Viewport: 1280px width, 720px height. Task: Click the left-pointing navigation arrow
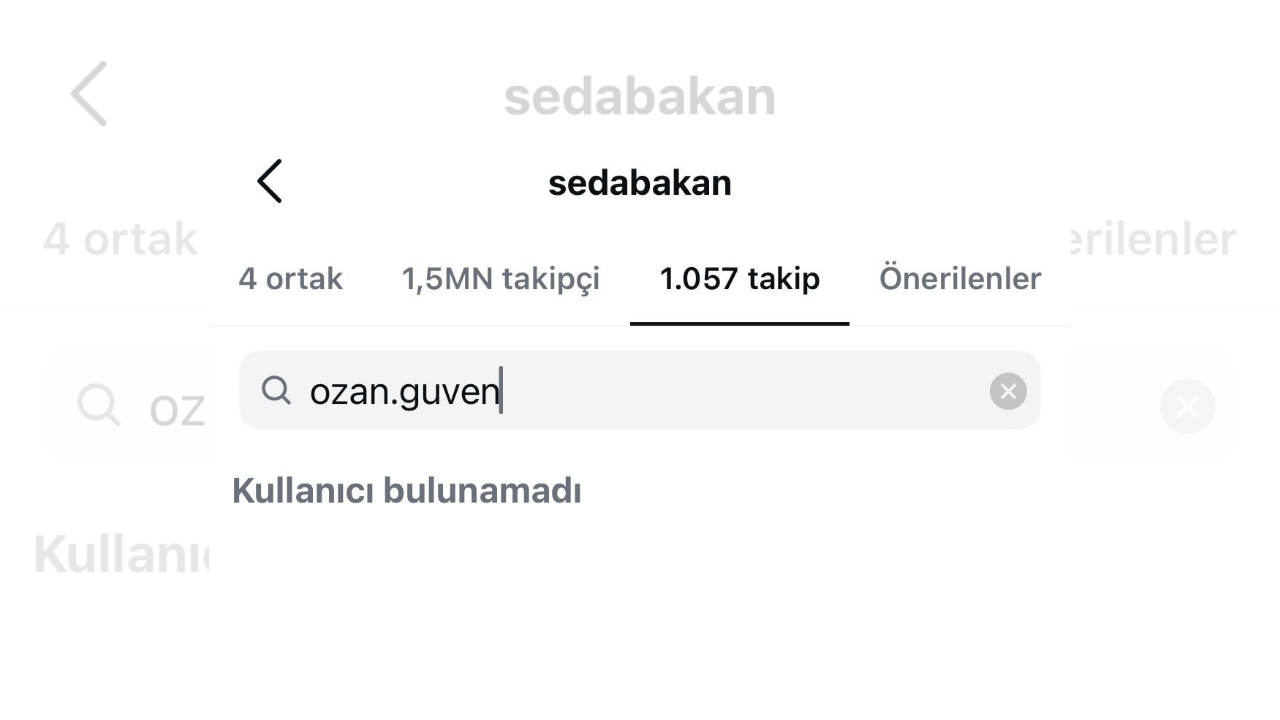(268, 181)
